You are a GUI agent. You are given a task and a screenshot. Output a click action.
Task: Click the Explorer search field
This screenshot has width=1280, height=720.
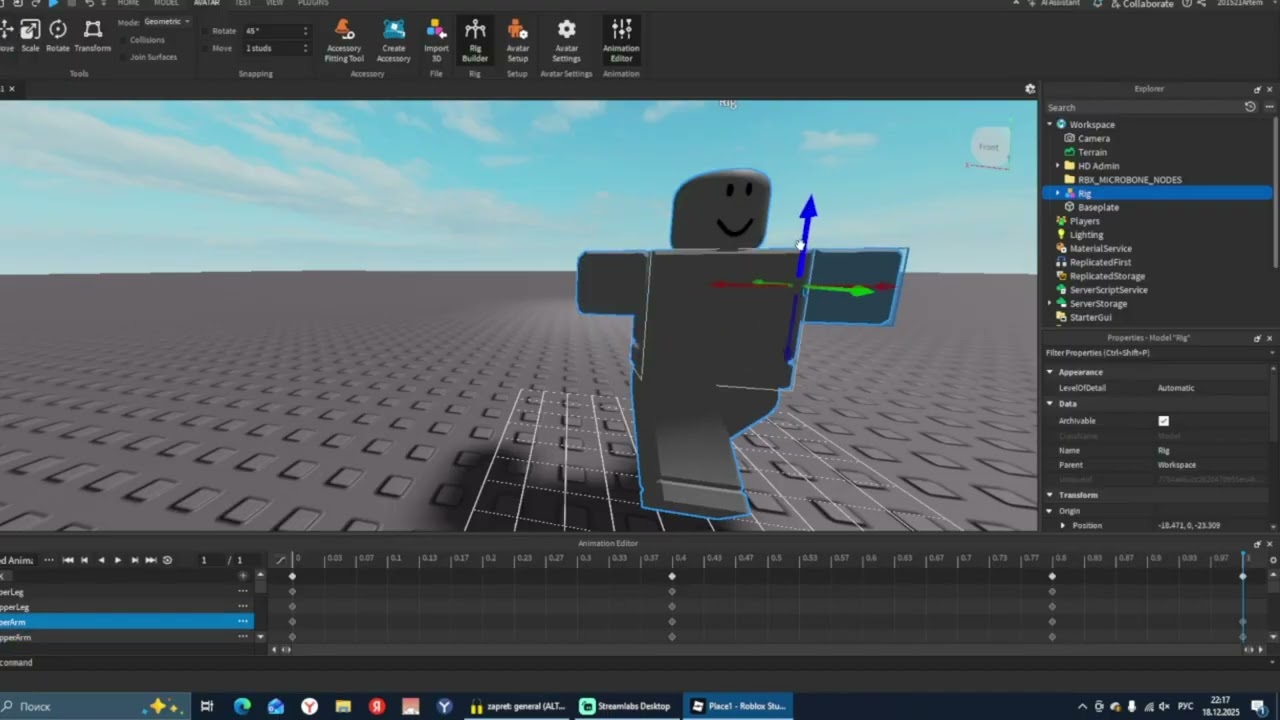[1143, 107]
